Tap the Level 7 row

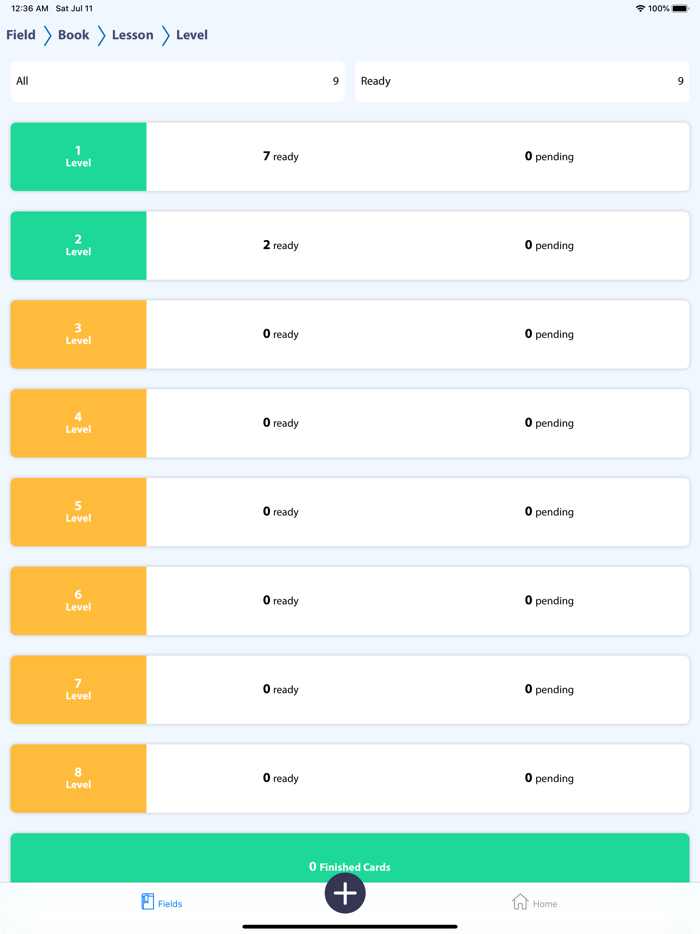(x=350, y=690)
